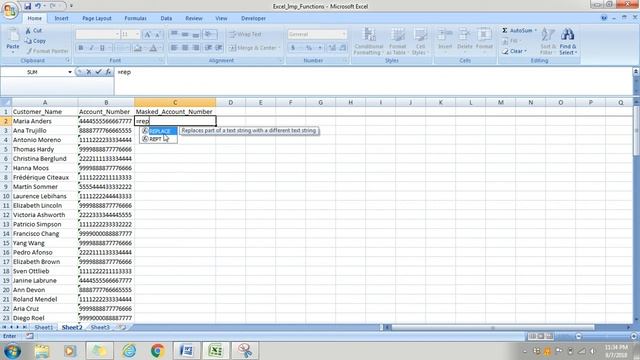Open the Merge & Center dropdown

point(280,48)
